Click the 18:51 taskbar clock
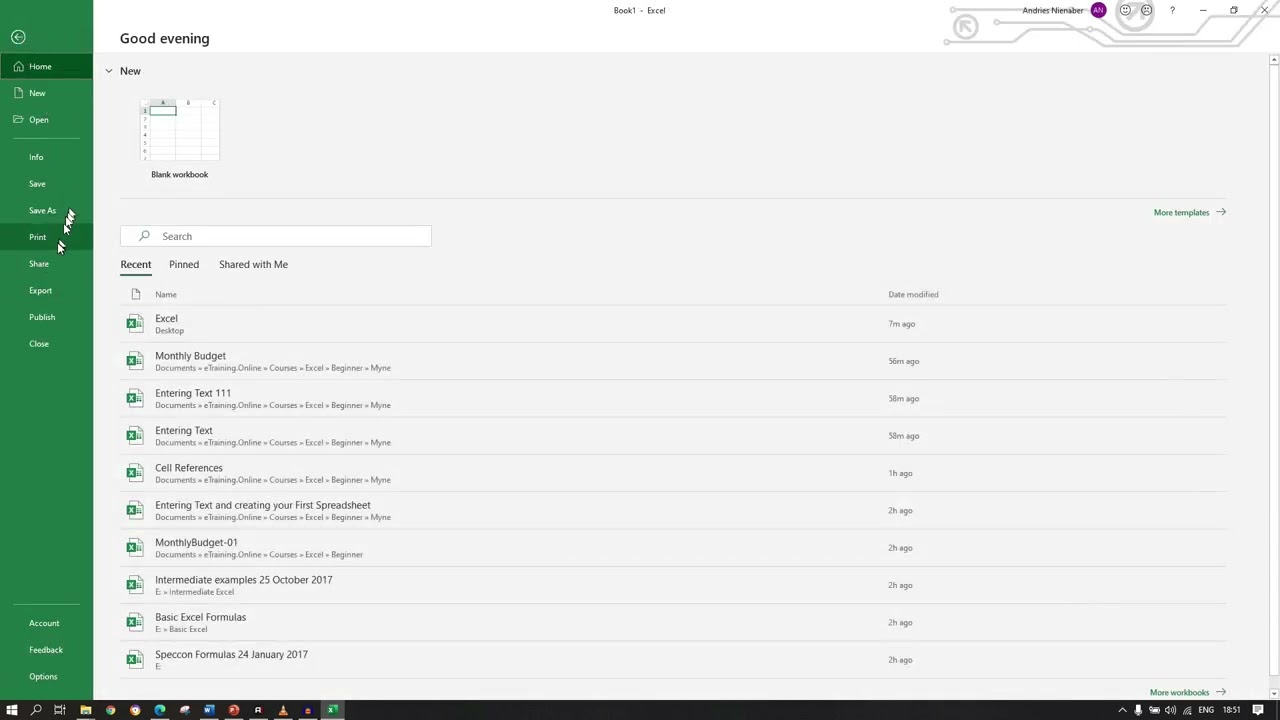Viewport: 1280px width, 720px height. (1231, 710)
